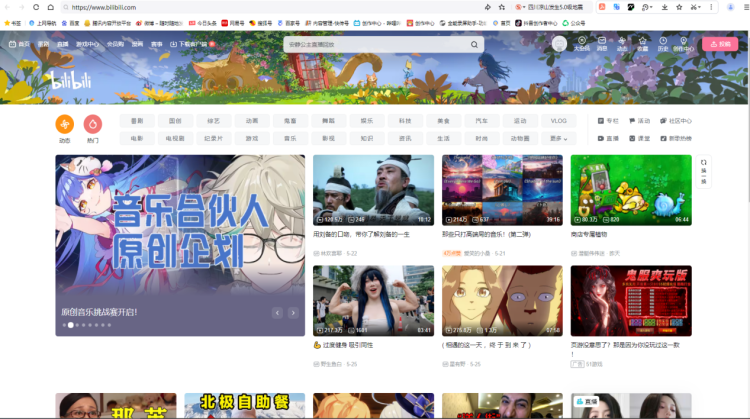
Task: Click the pink 投稿 upload button
Action: pos(720,44)
